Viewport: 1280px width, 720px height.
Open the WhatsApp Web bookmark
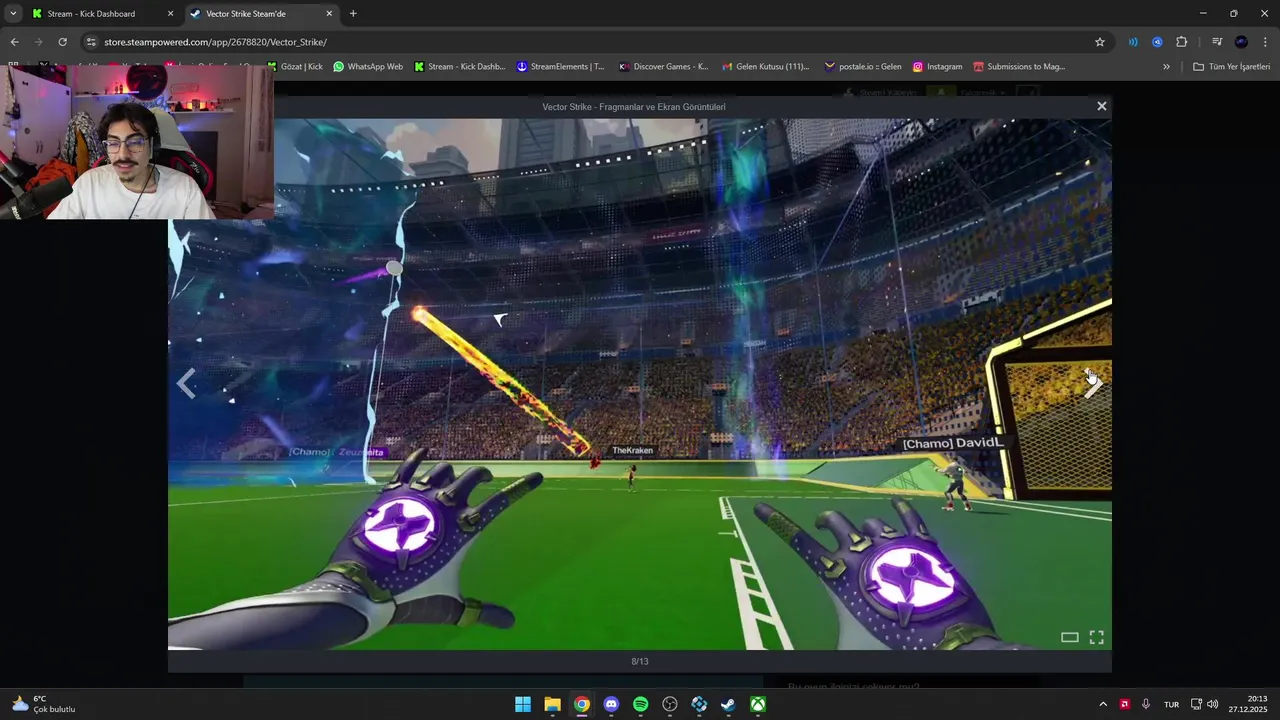pyautogui.click(x=368, y=67)
